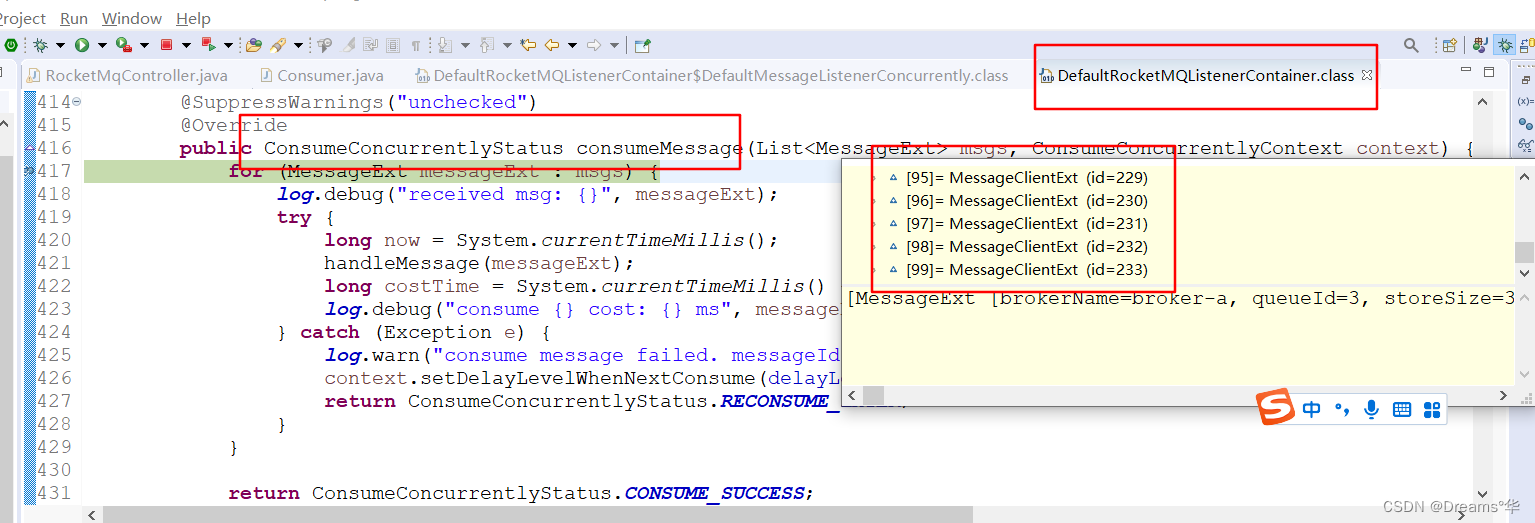
Task: Click the magnifier Quick Access search icon
Action: pyautogui.click(x=1411, y=45)
